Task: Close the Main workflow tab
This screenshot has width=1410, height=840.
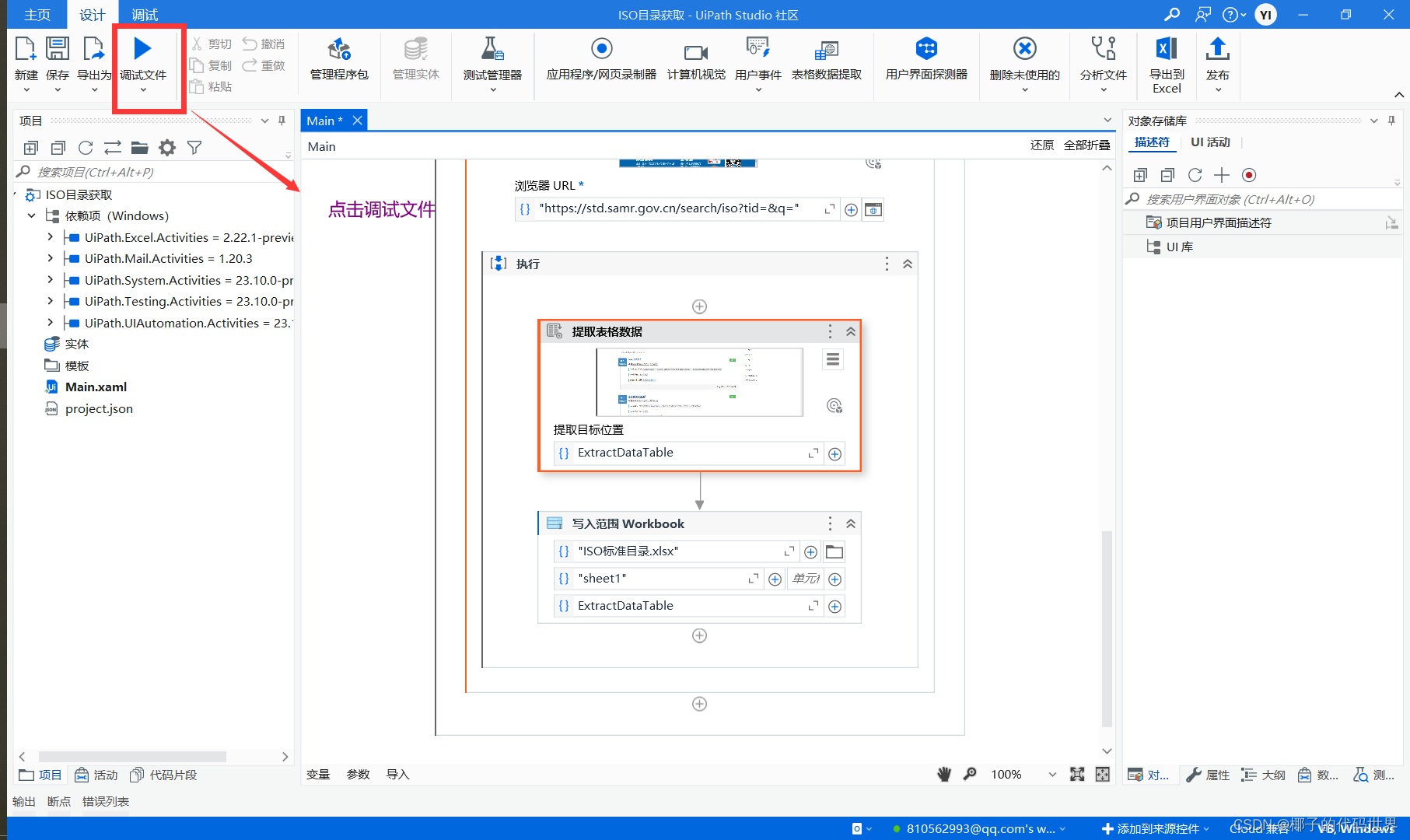Action: (x=357, y=121)
